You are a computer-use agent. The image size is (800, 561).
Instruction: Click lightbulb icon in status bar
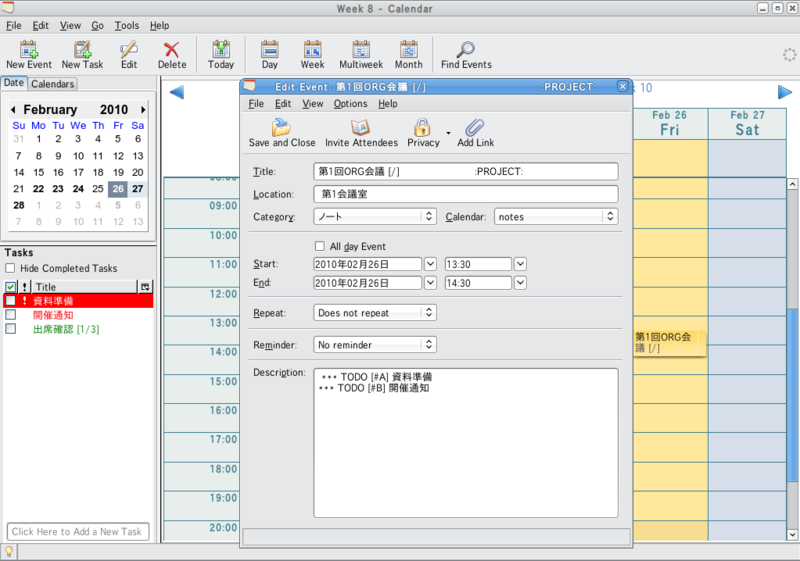pos(9,552)
